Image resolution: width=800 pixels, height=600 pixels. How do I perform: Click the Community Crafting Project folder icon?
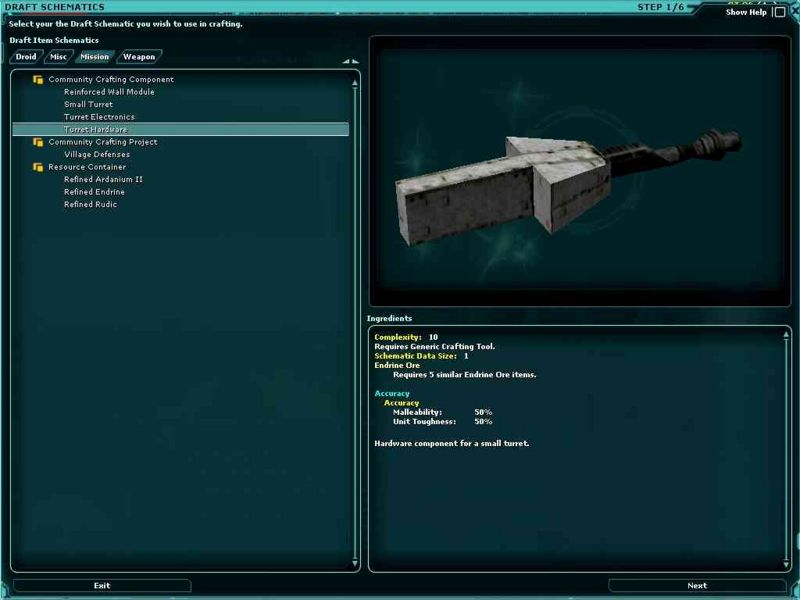[38, 142]
